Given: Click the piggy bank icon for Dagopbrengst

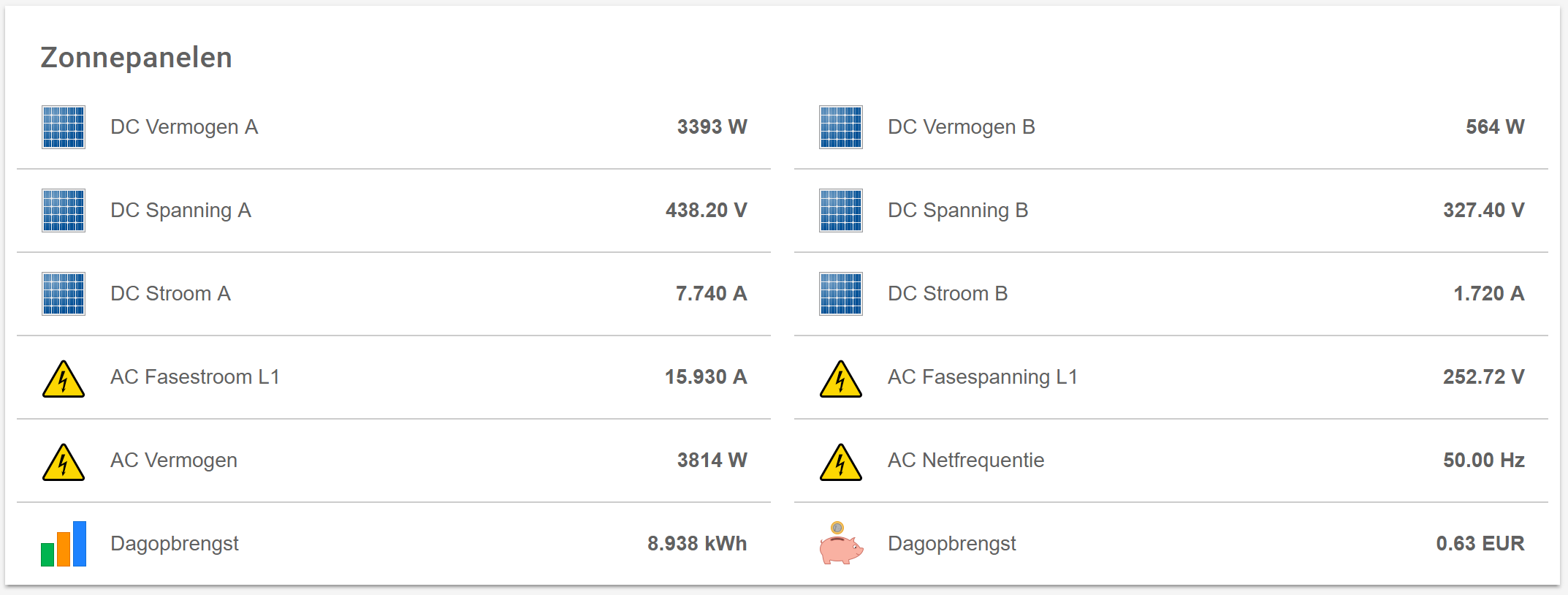Looking at the screenshot, I should (x=841, y=544).
